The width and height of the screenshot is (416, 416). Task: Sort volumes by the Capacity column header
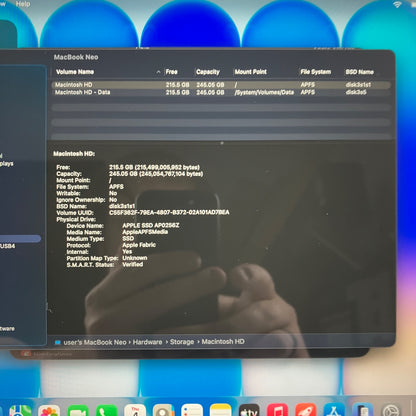click(208, 72)
